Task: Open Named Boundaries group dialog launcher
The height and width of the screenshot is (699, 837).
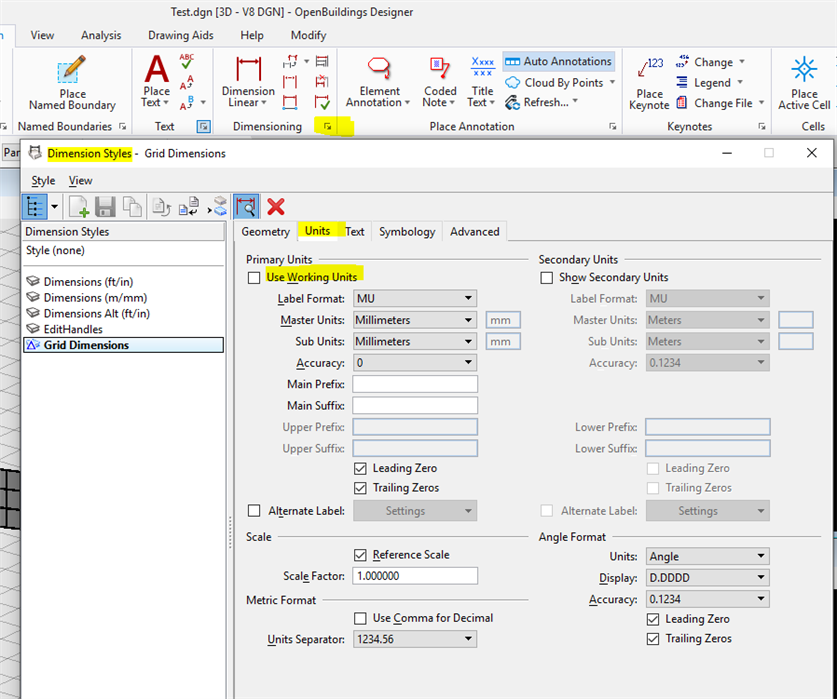Action: (122, 127)
